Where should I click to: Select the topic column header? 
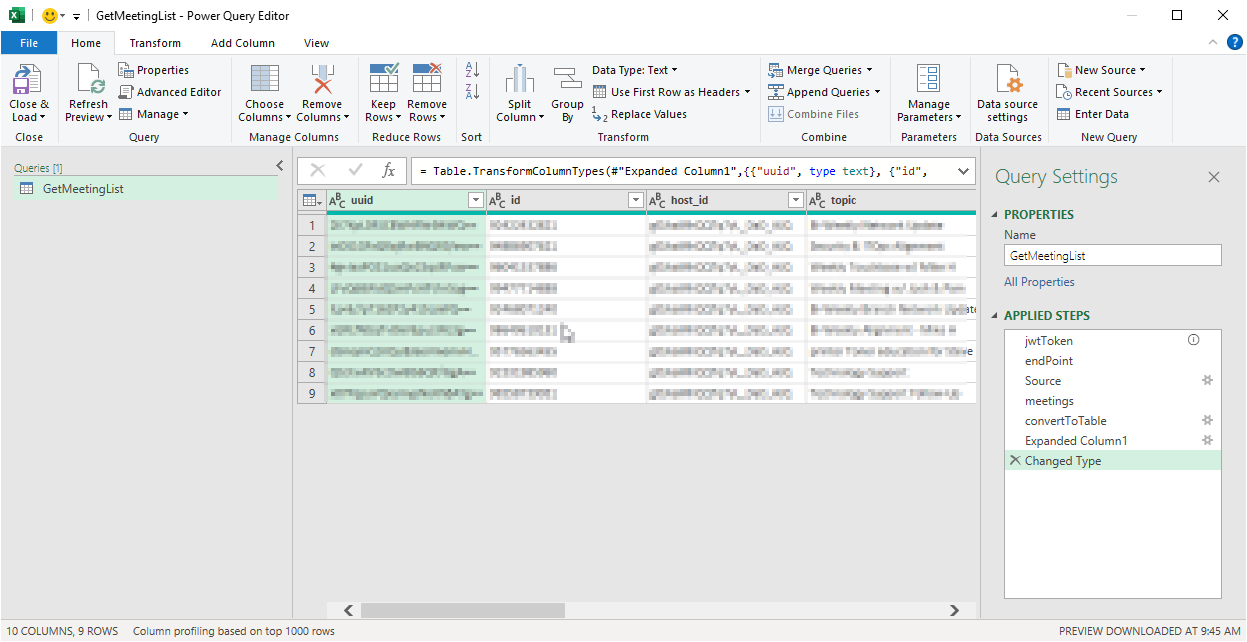[x=891, y=200]
